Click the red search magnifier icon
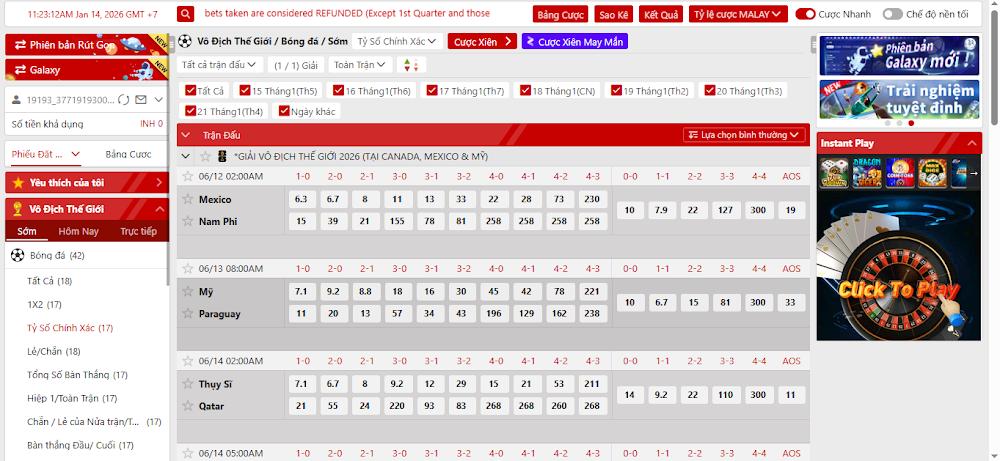1000x461 pixels. 185,15
